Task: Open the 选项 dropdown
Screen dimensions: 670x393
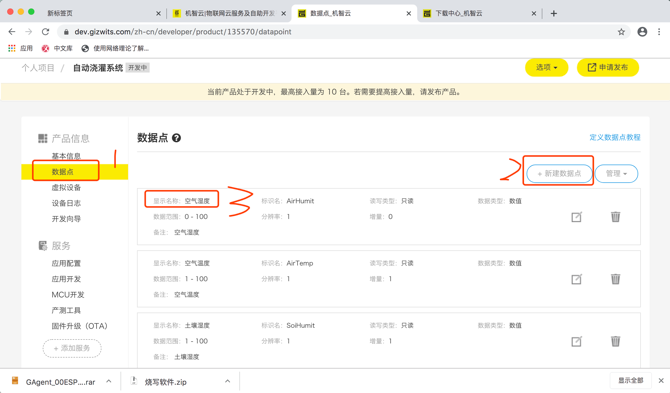Action: point(547,67)
